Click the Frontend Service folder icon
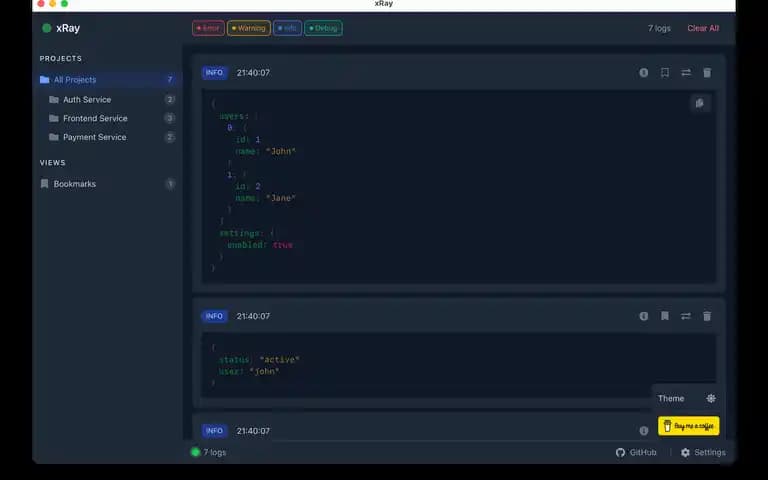768x480 pixels. click(54, 118)
